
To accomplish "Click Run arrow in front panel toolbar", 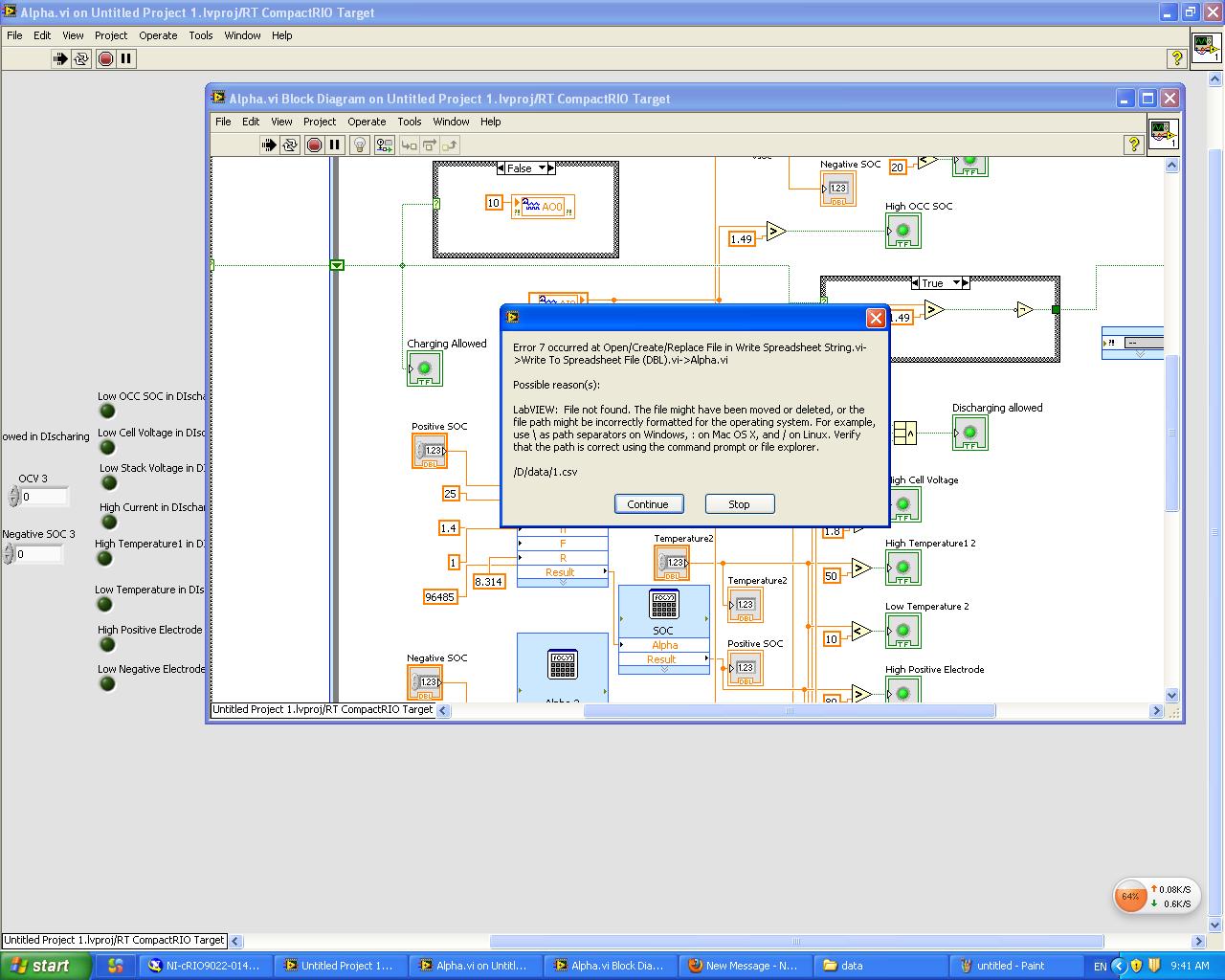I will (x=60, y=58).
